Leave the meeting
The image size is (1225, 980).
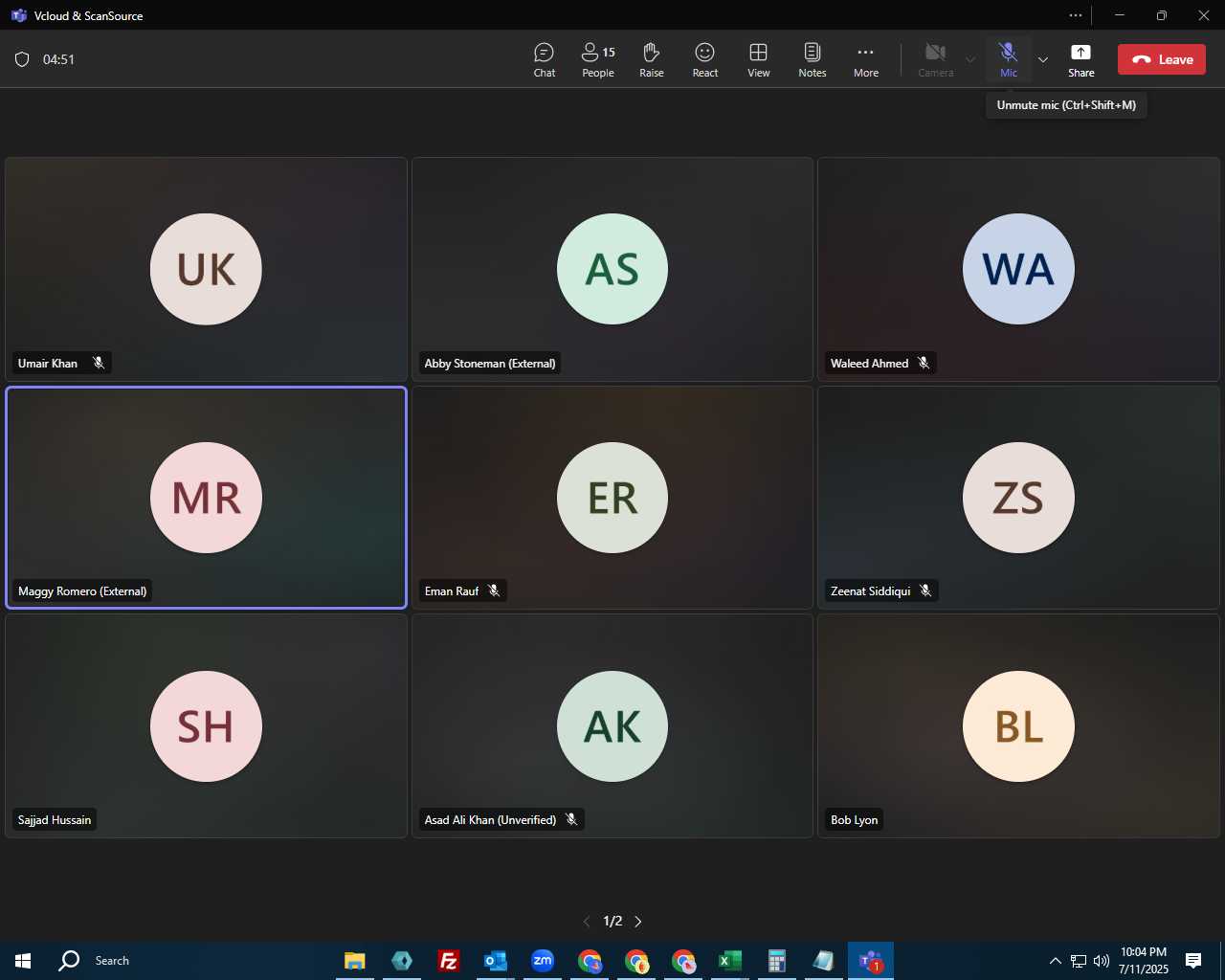1162,59
